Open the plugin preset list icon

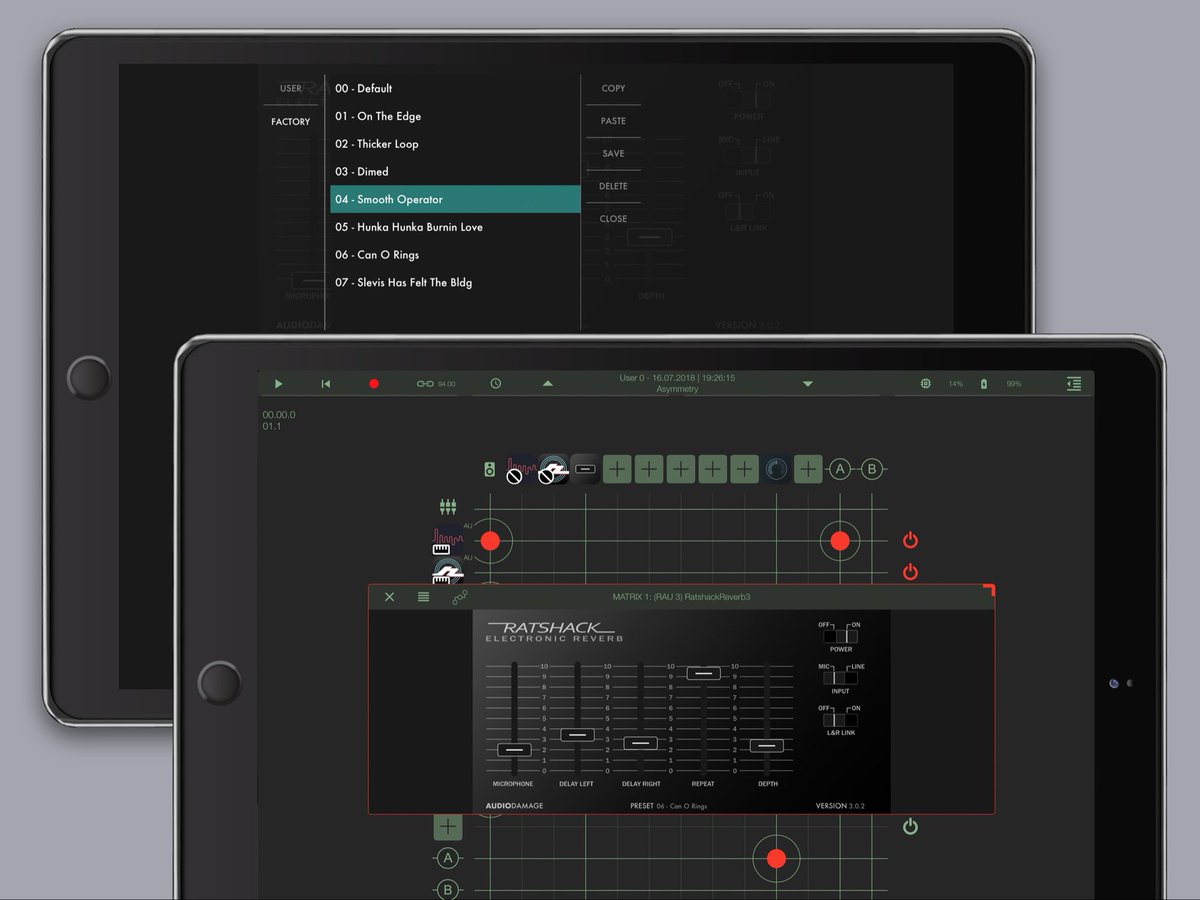click(424, 597)
